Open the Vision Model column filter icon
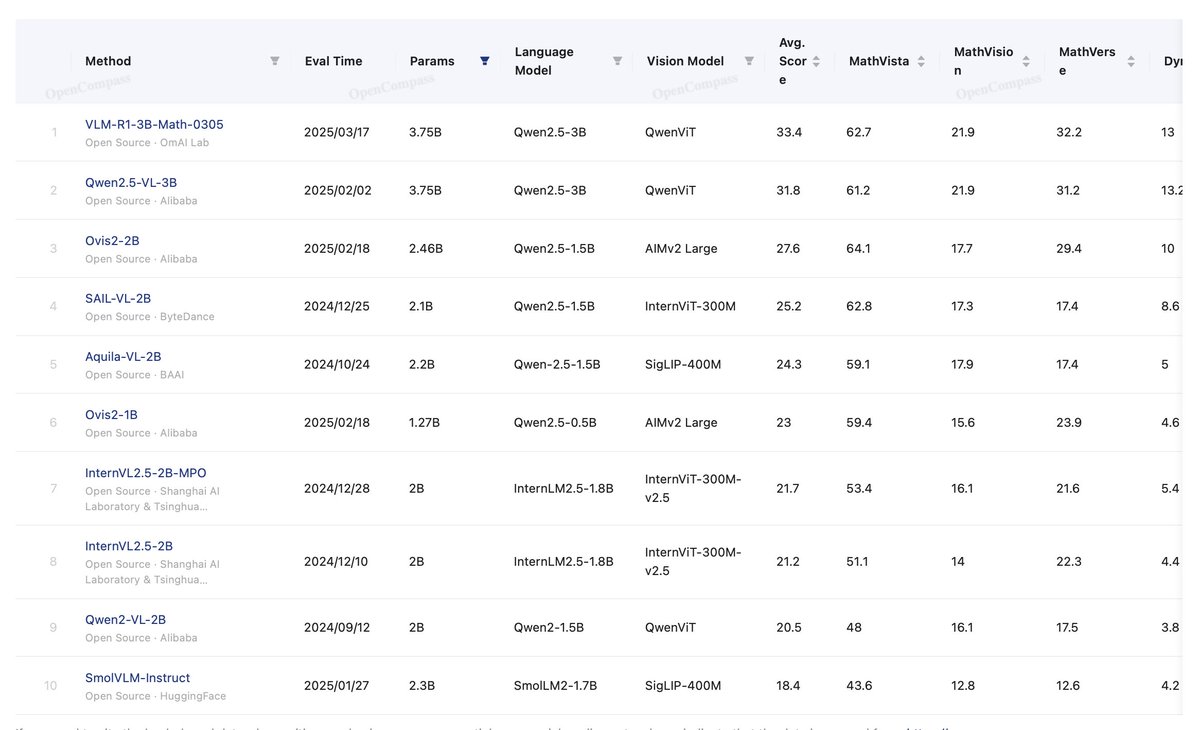1200x730 pixels. click(749, 61)
